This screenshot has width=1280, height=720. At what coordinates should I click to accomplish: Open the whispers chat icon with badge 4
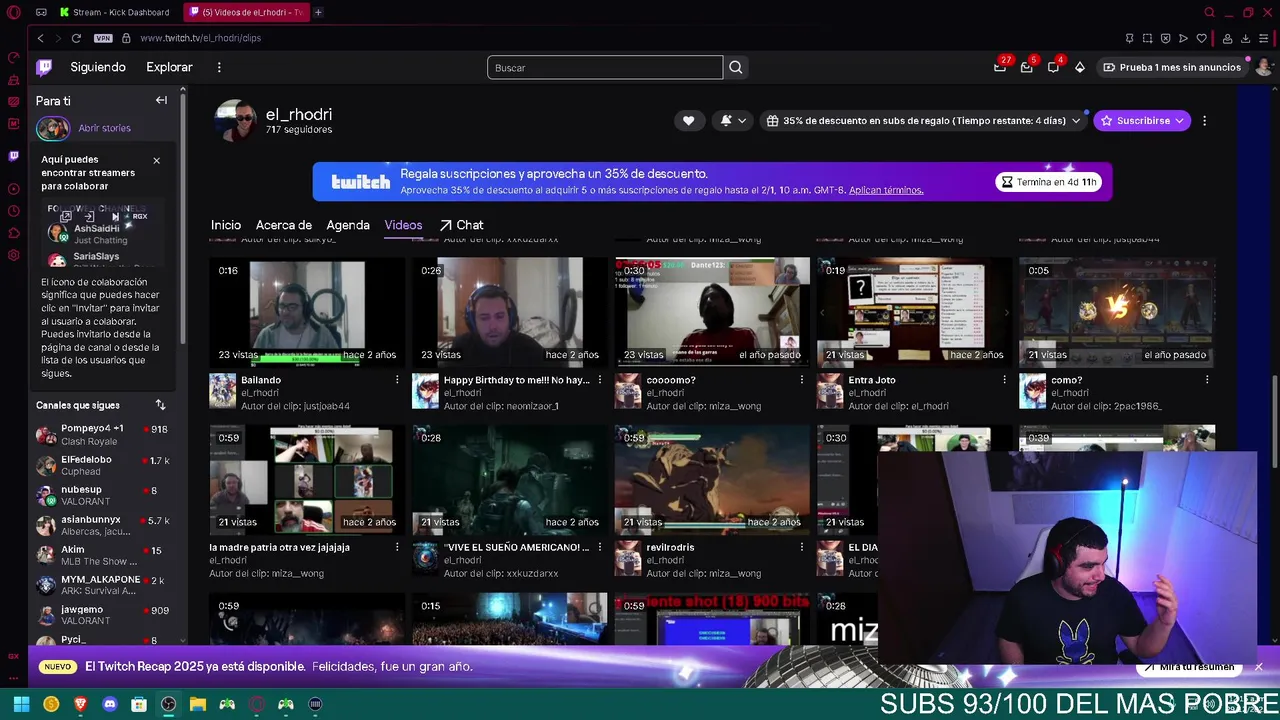click(1053, 67)
